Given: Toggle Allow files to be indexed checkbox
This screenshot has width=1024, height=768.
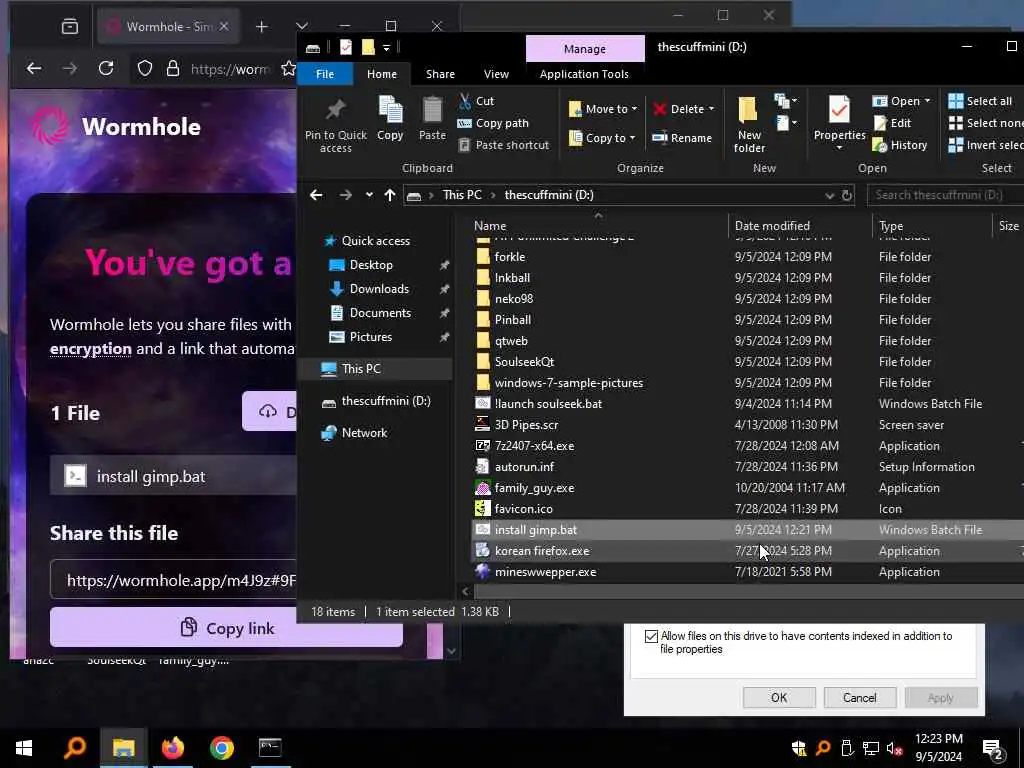Looking at the screenshot, I should point(650,636).
